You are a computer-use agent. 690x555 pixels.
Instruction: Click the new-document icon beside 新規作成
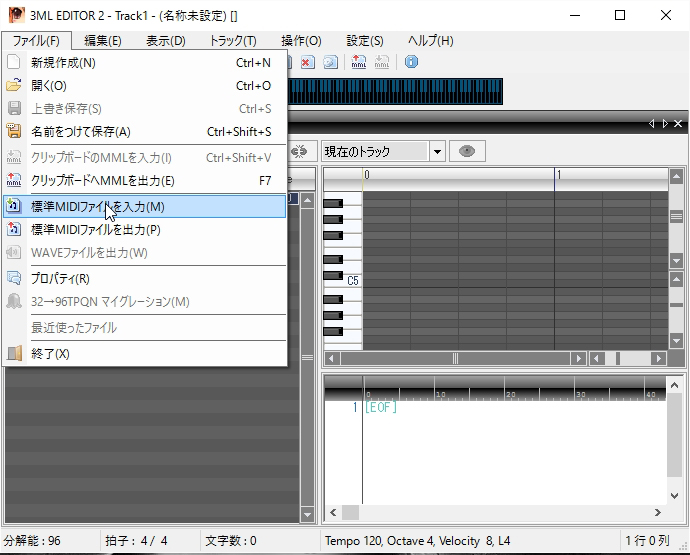[14, 62]
